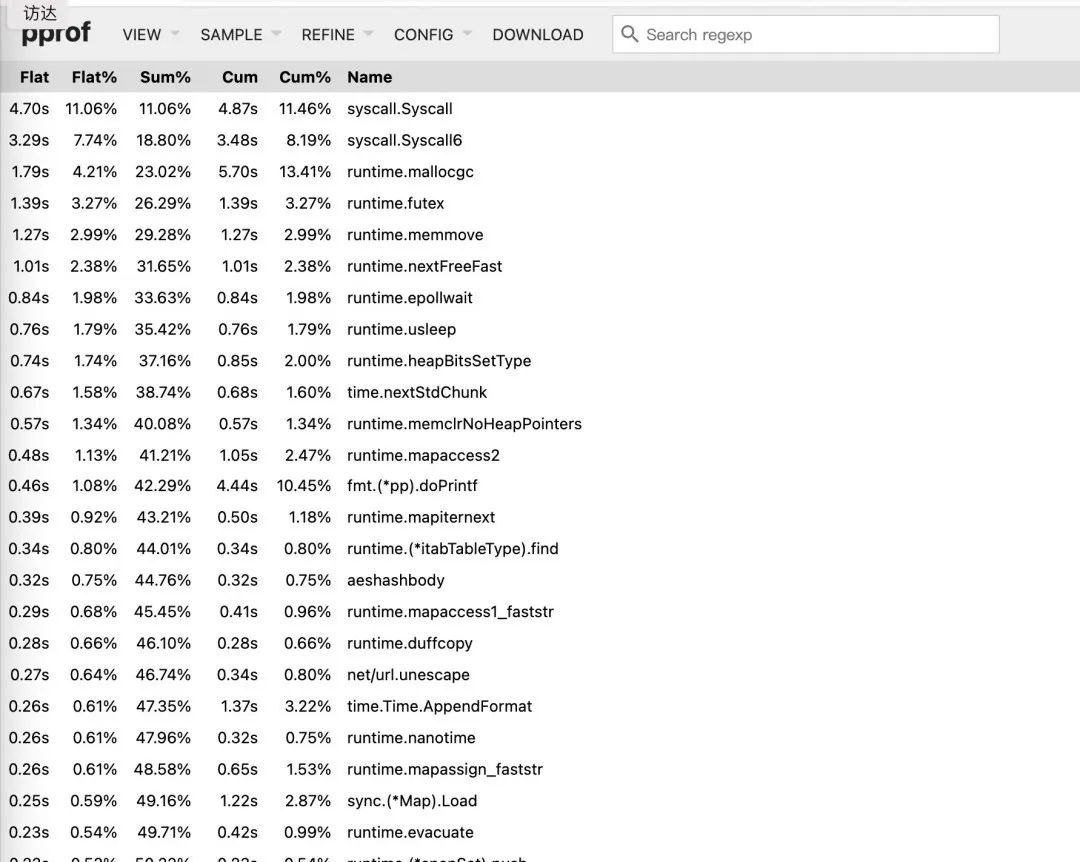Click the pprof logo
The height and width of the screenshot is (862, 1080).
pyautogui.click(x=56, y=34)
